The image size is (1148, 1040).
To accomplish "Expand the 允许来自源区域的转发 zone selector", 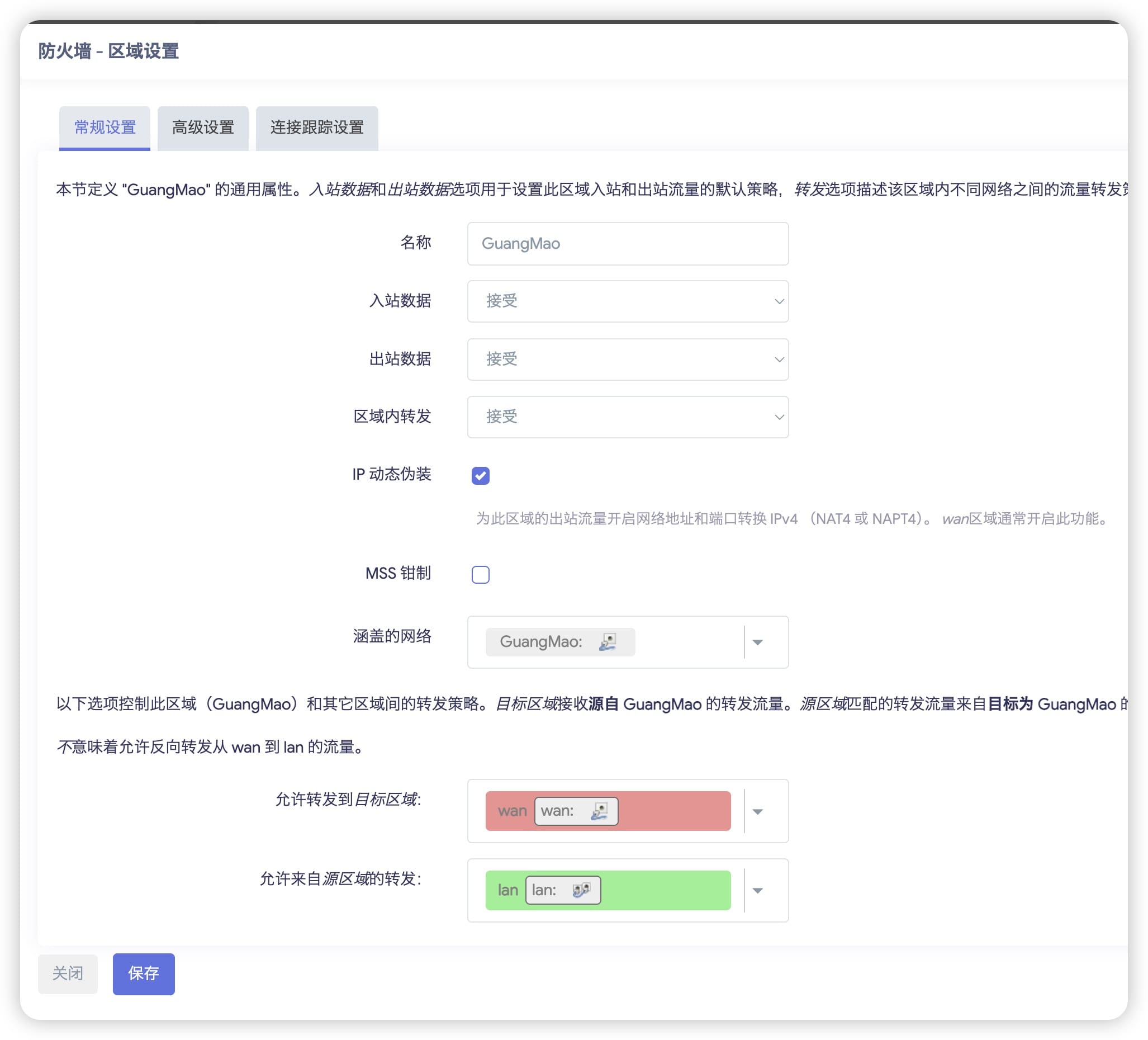I will point(758,890).
